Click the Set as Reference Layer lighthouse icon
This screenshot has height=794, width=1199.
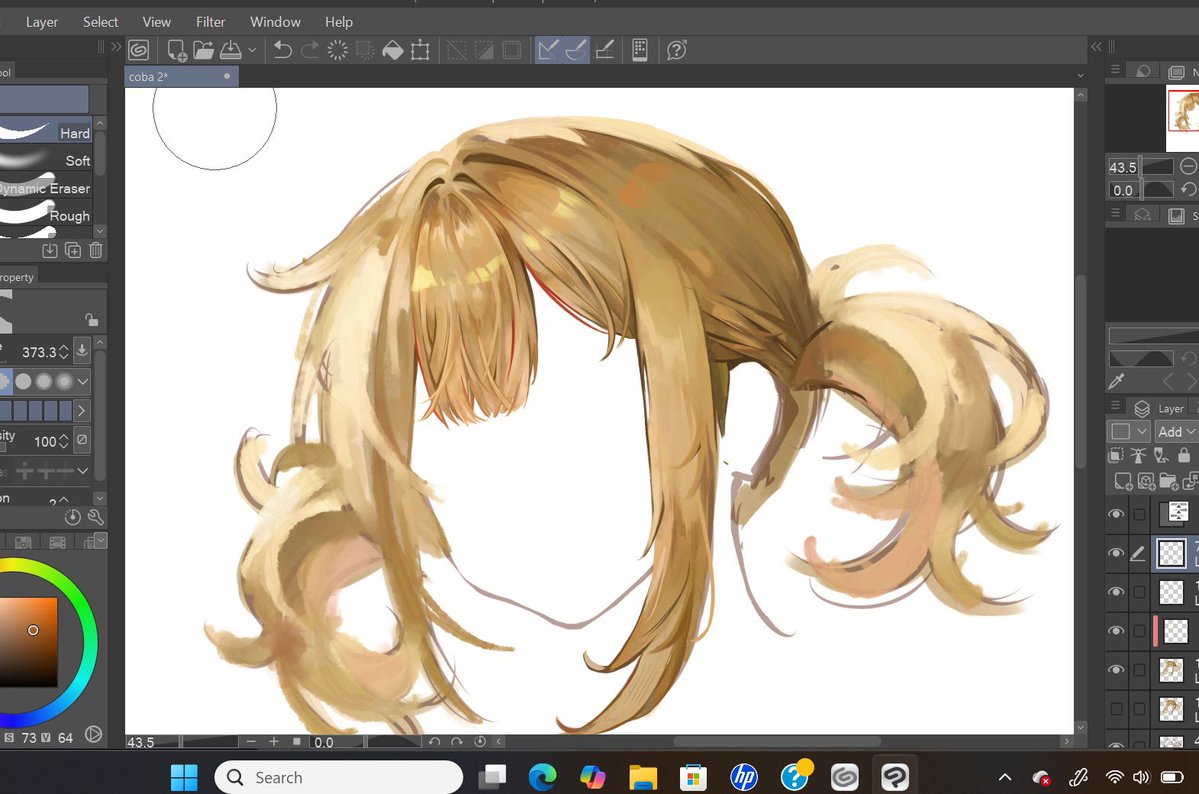[x=1139, y=456]
